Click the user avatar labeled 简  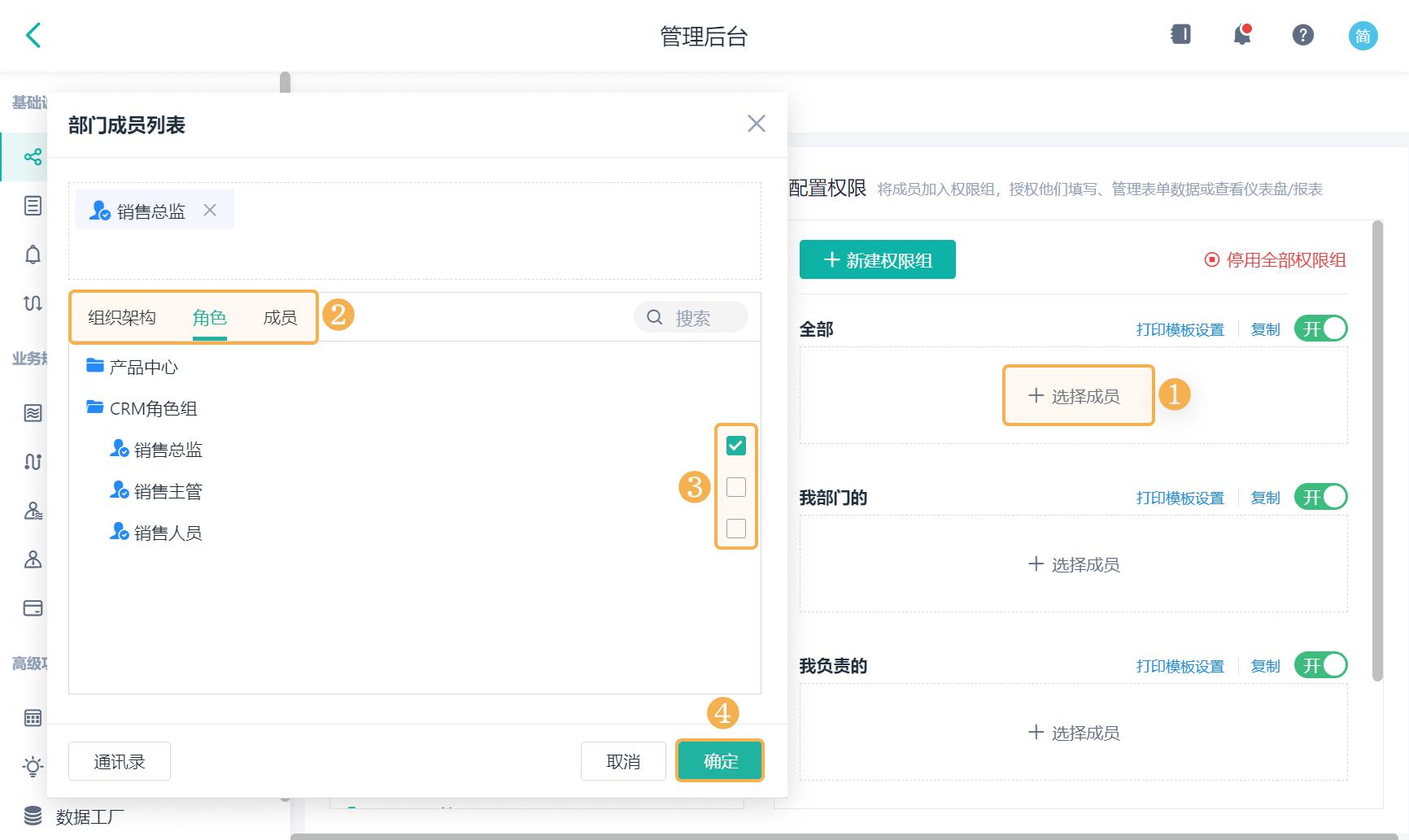(1363, 35)
